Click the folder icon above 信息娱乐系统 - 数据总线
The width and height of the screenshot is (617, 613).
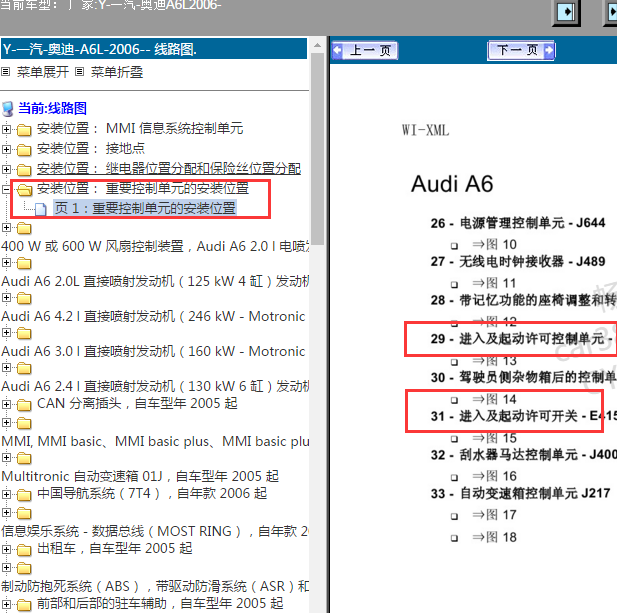(x=24, y=513)
